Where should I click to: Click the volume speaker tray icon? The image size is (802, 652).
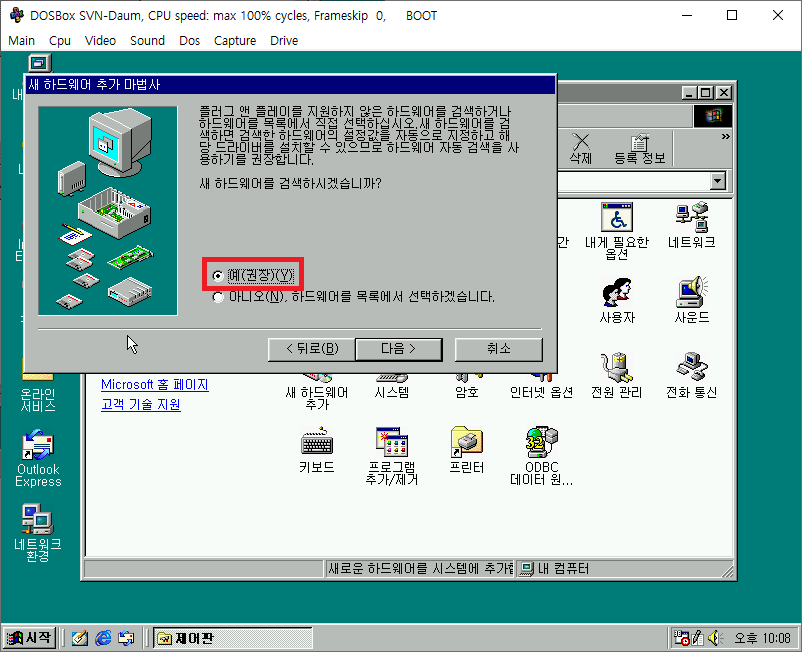click(714, 638)
